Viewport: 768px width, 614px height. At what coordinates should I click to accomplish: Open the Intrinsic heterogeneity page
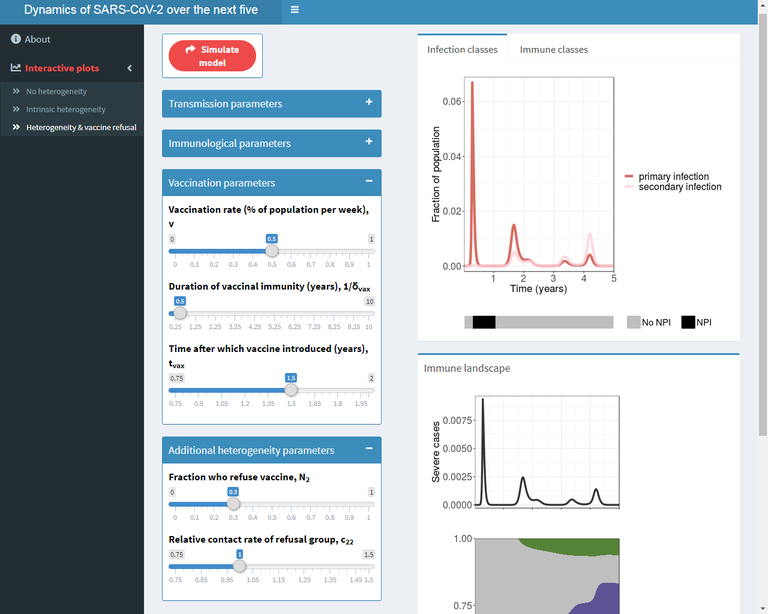tap(65, 109)
